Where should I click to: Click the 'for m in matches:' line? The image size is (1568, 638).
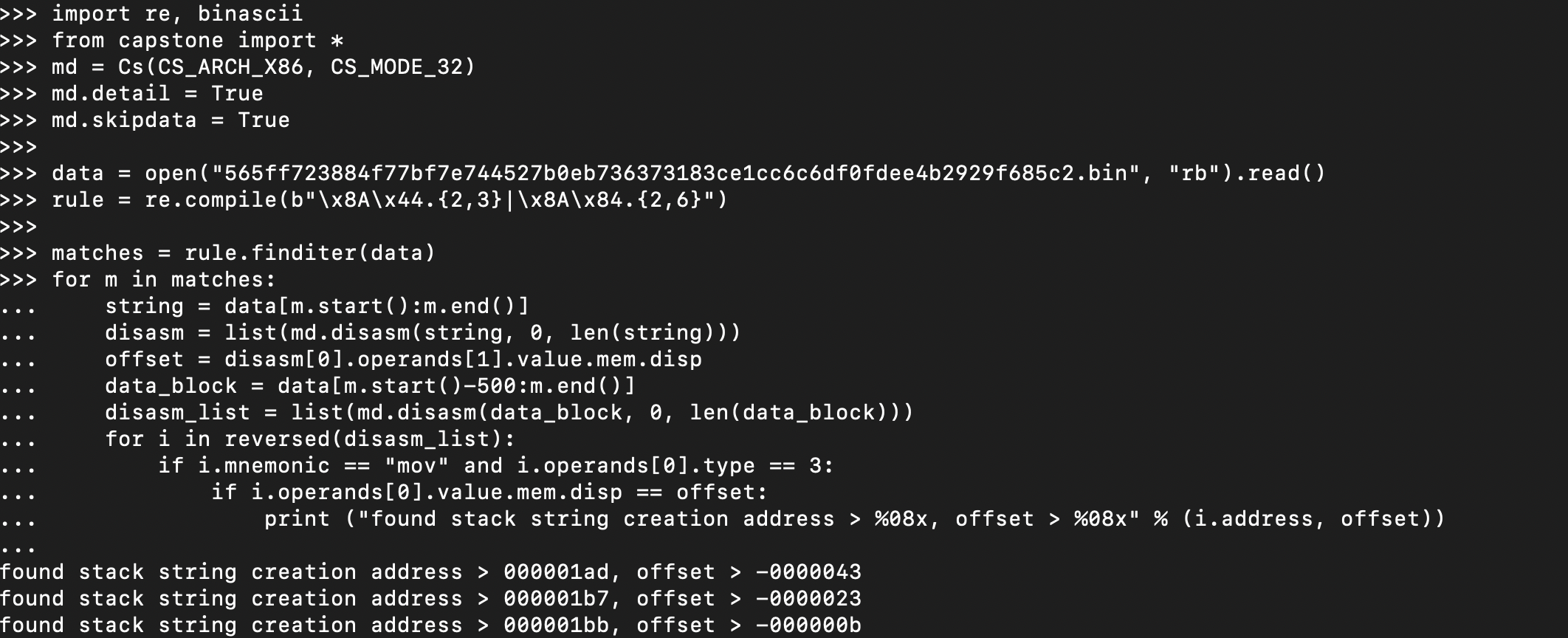point(164,280)
